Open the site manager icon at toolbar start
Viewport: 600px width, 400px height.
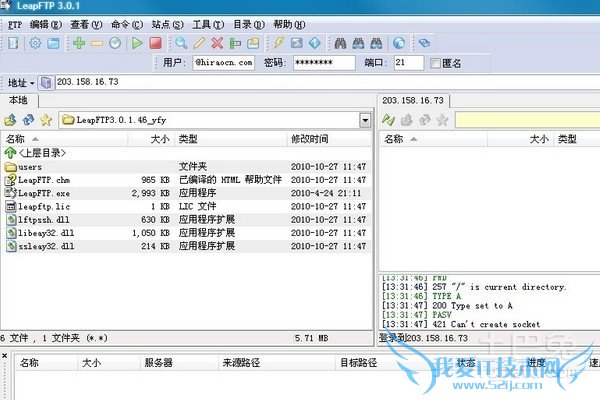[13, 43]
